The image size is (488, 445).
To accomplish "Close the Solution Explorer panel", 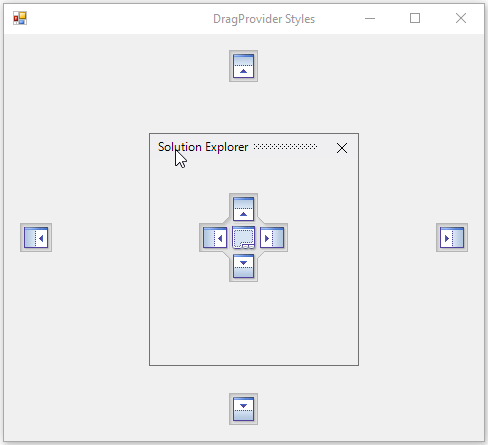I will click(342, 148).
